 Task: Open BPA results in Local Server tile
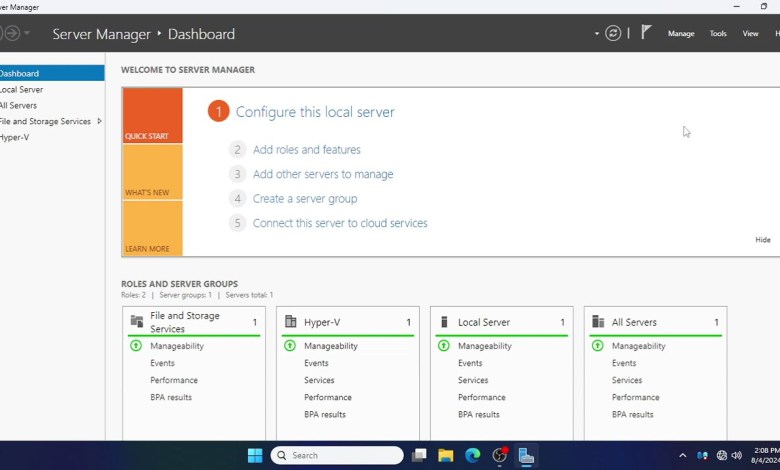click(479, 414)
